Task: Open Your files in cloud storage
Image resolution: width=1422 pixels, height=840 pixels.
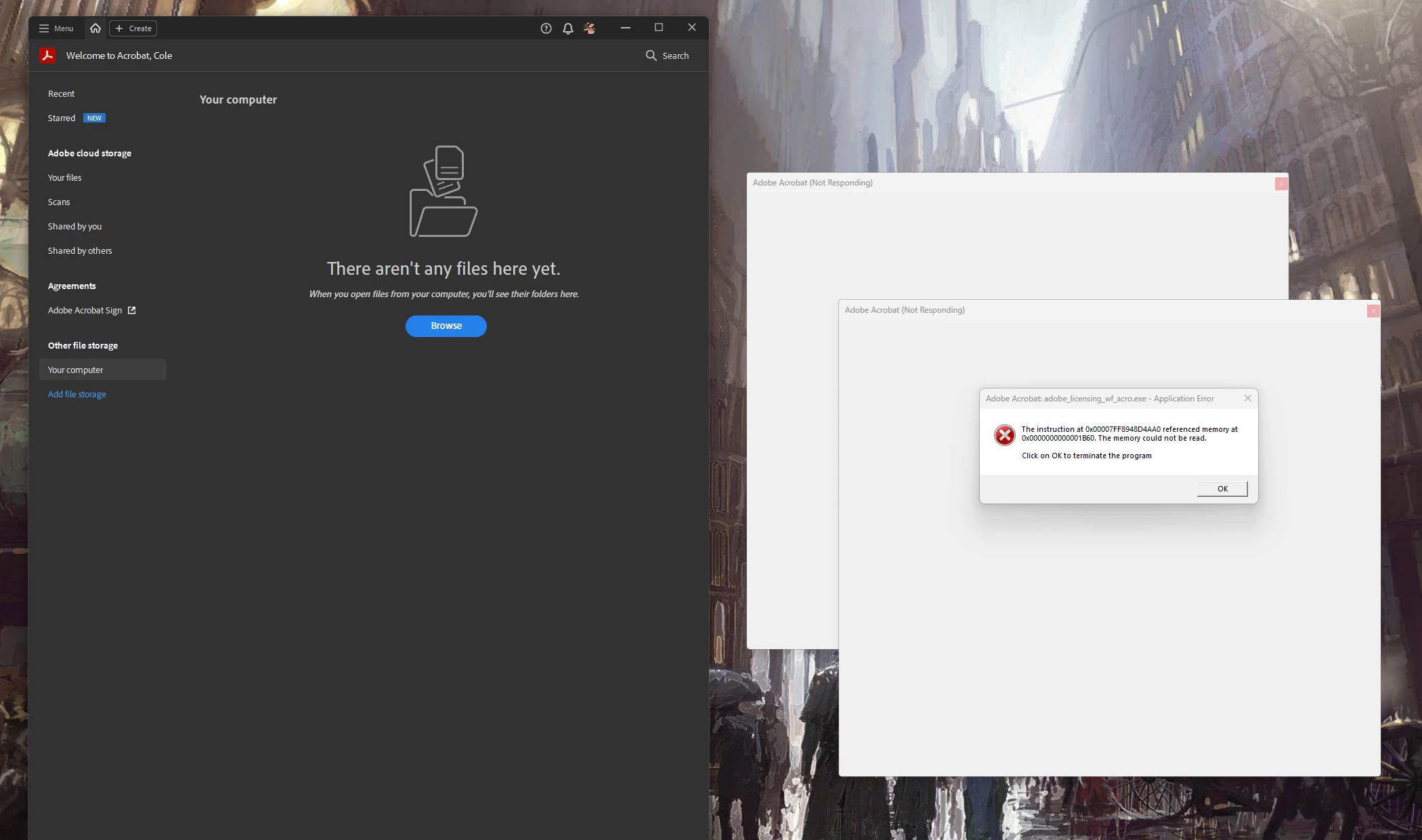Action: [64, 177]
